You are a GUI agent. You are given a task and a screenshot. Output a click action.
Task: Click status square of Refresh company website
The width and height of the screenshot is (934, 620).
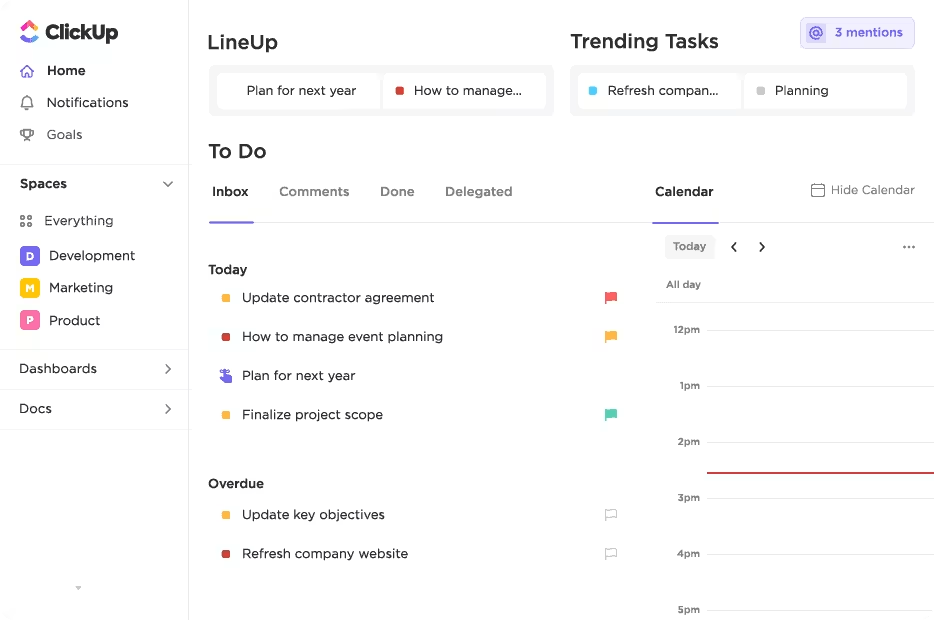[x=226, y=553]
